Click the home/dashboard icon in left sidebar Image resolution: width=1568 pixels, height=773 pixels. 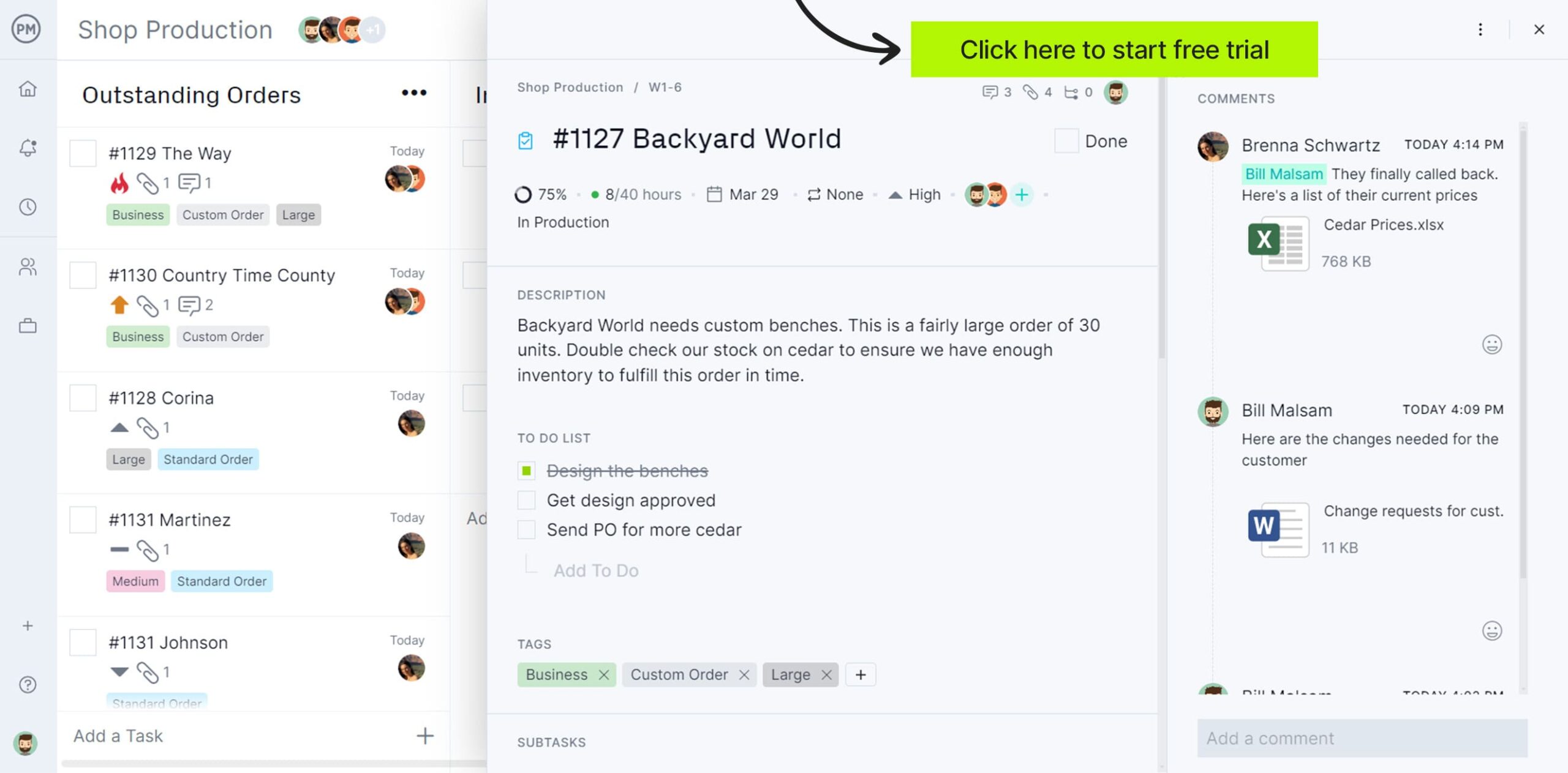27,88
